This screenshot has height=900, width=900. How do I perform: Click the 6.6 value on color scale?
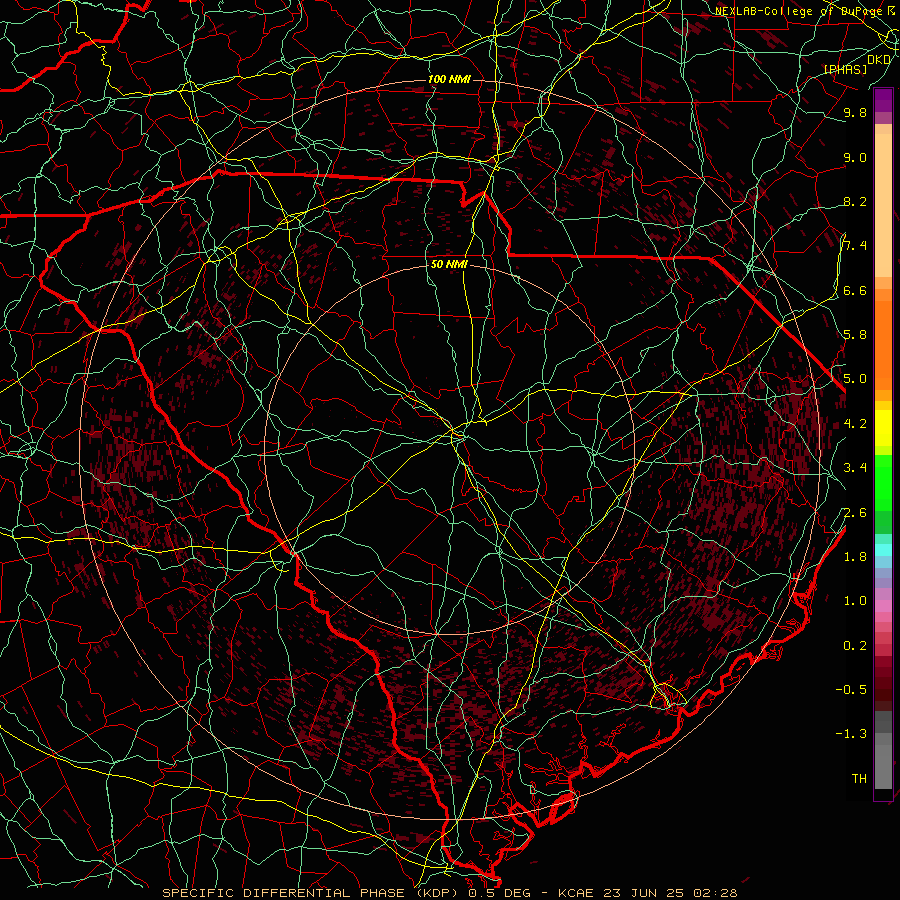coord(855,290)
